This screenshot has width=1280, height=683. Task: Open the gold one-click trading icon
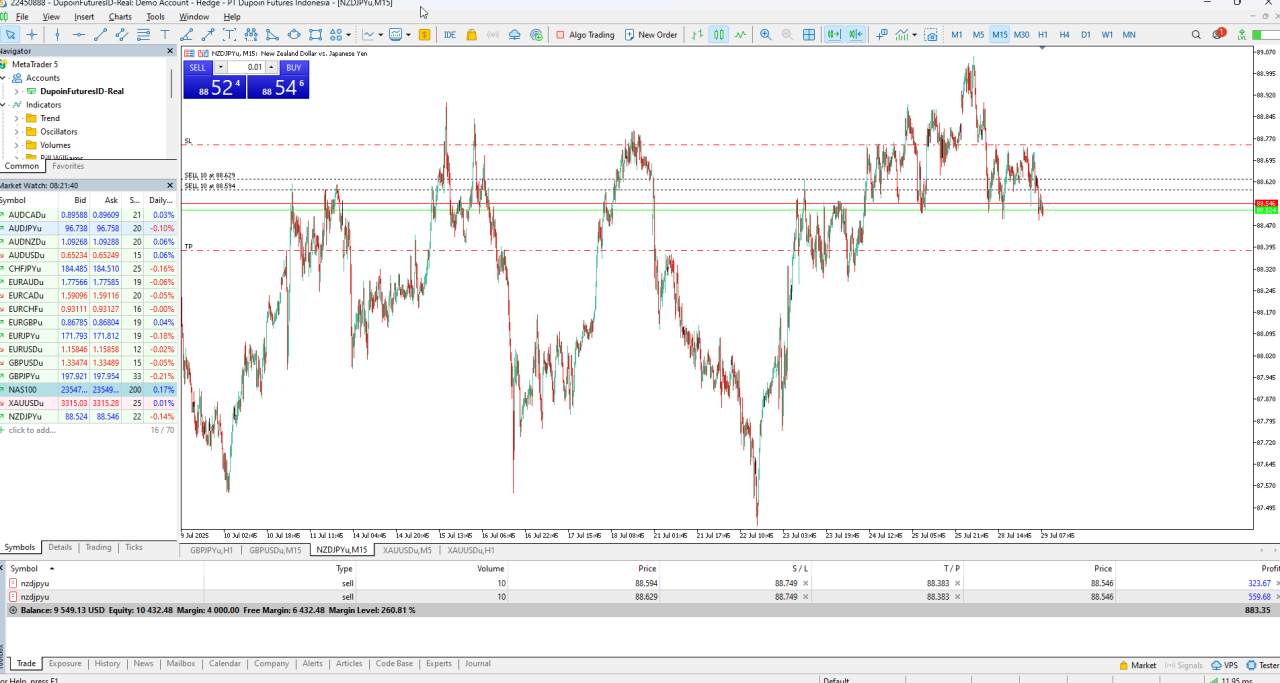[x=424, y=34]
